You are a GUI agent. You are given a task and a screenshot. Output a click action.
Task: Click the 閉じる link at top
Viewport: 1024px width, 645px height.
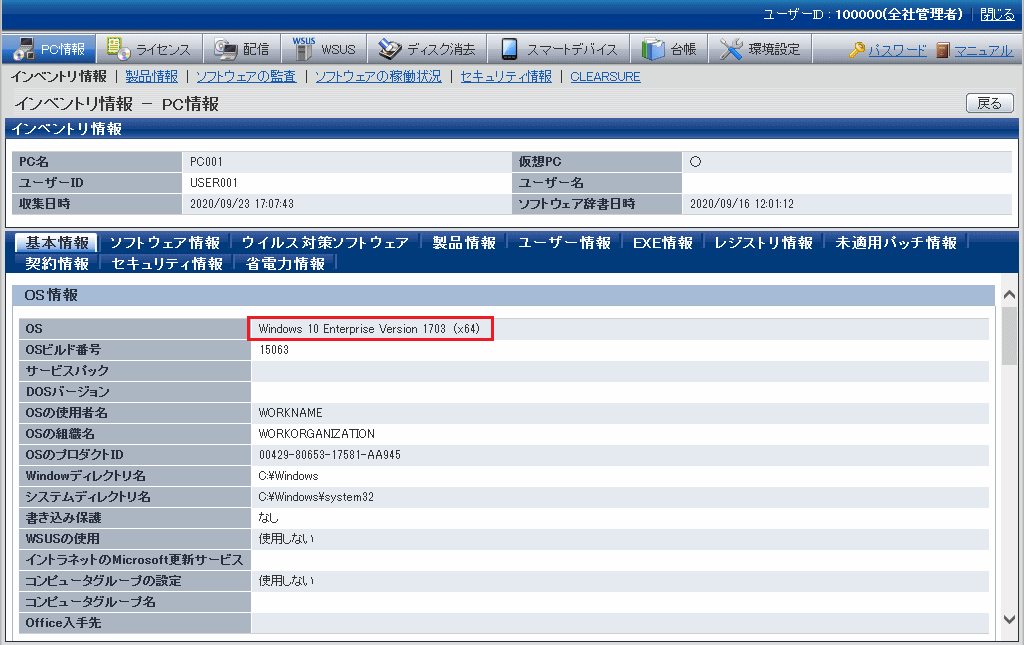[997, 14]
